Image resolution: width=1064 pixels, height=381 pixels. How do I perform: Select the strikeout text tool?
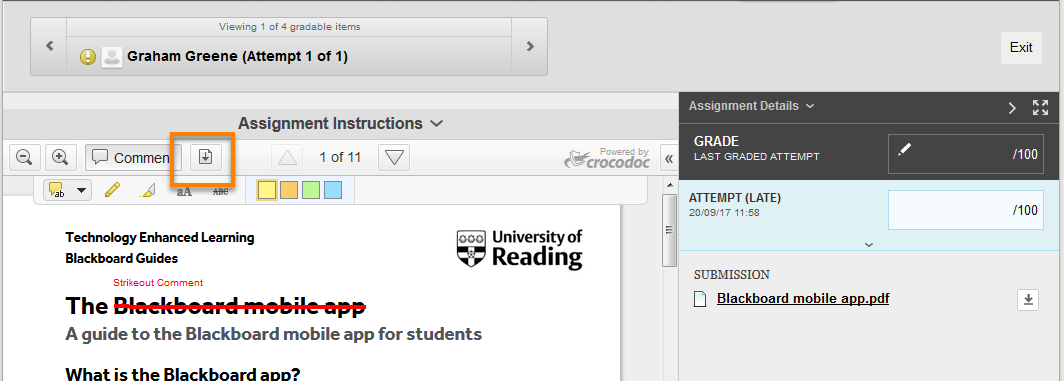click(221, 192)
